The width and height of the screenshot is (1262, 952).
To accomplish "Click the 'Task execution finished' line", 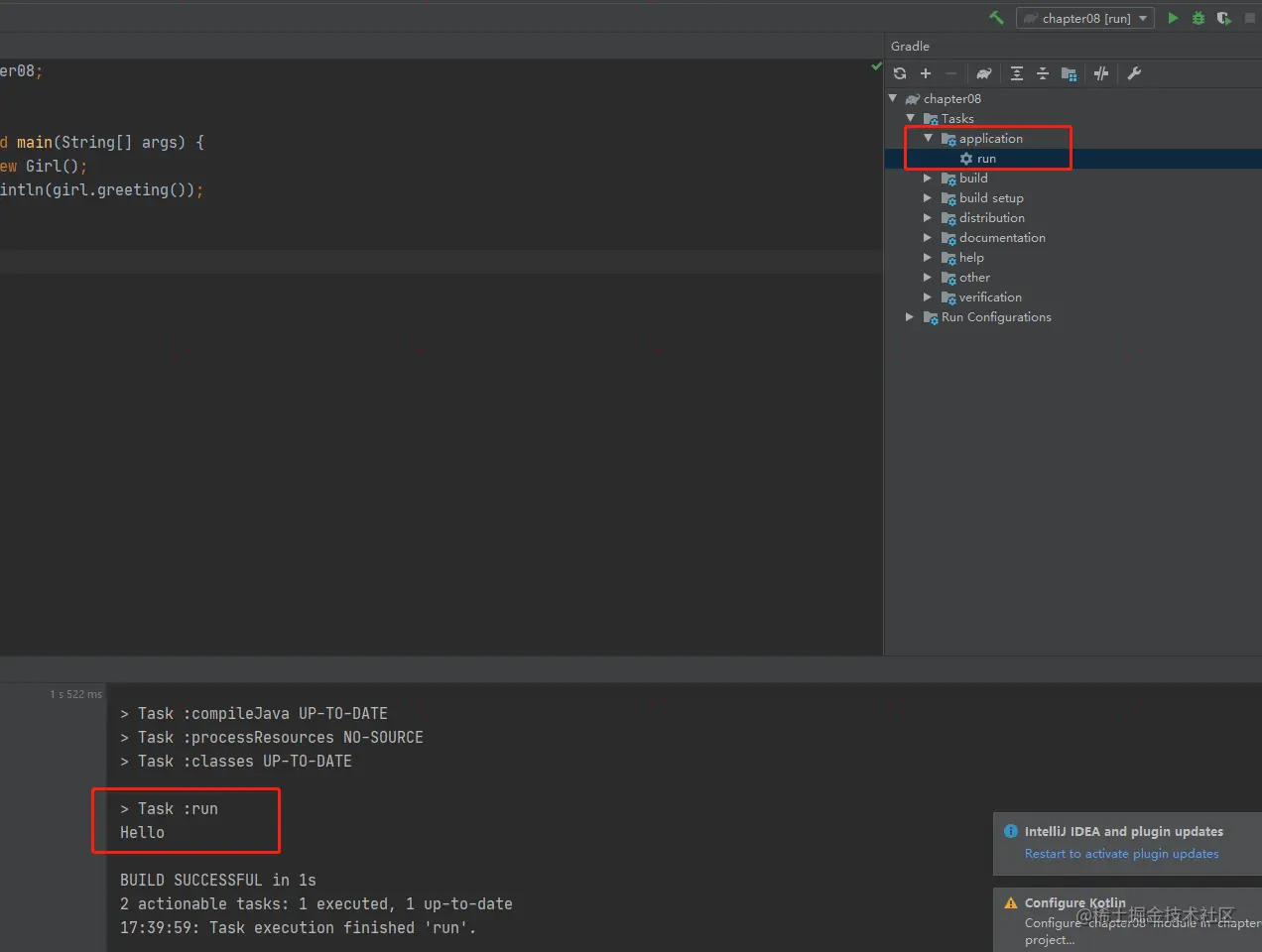I will [x=298, y=928].
